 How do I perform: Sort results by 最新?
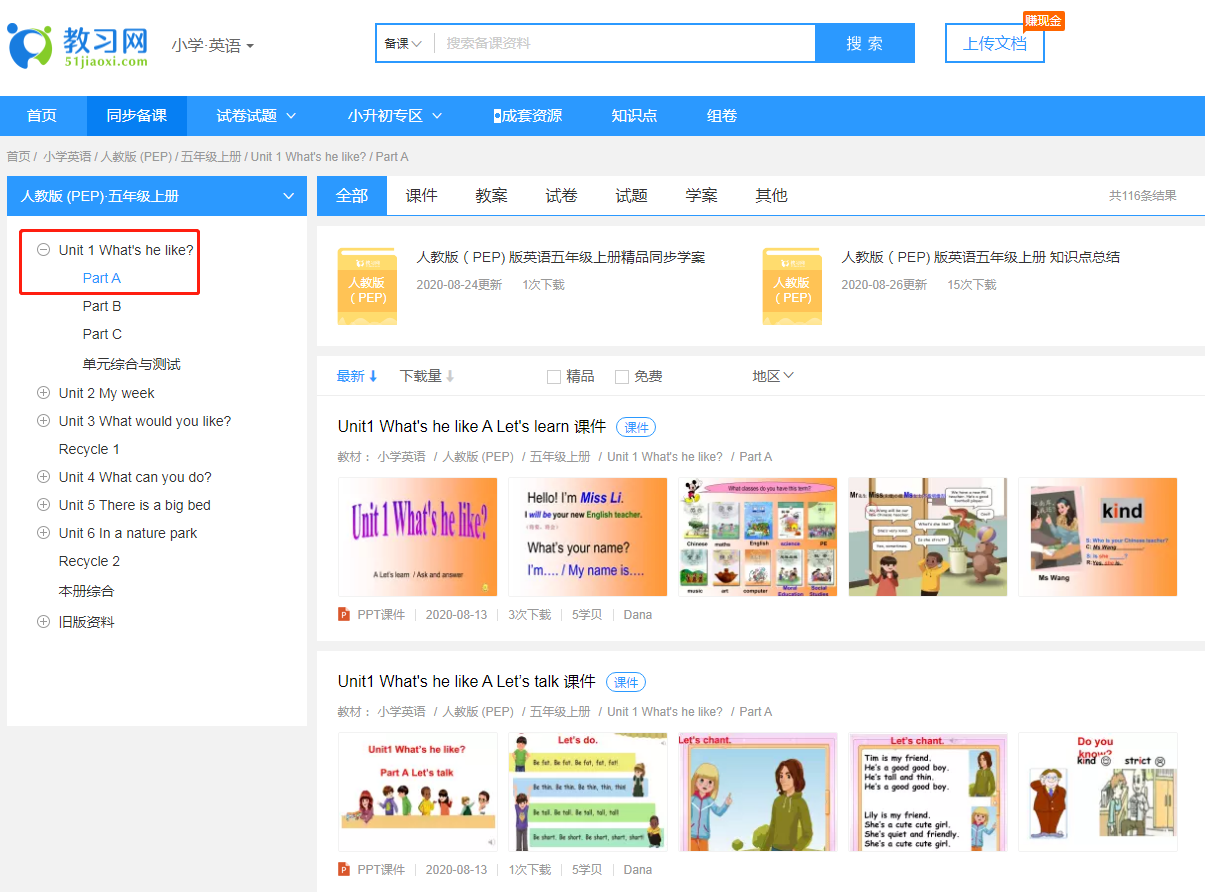click(x=357, y=376)
